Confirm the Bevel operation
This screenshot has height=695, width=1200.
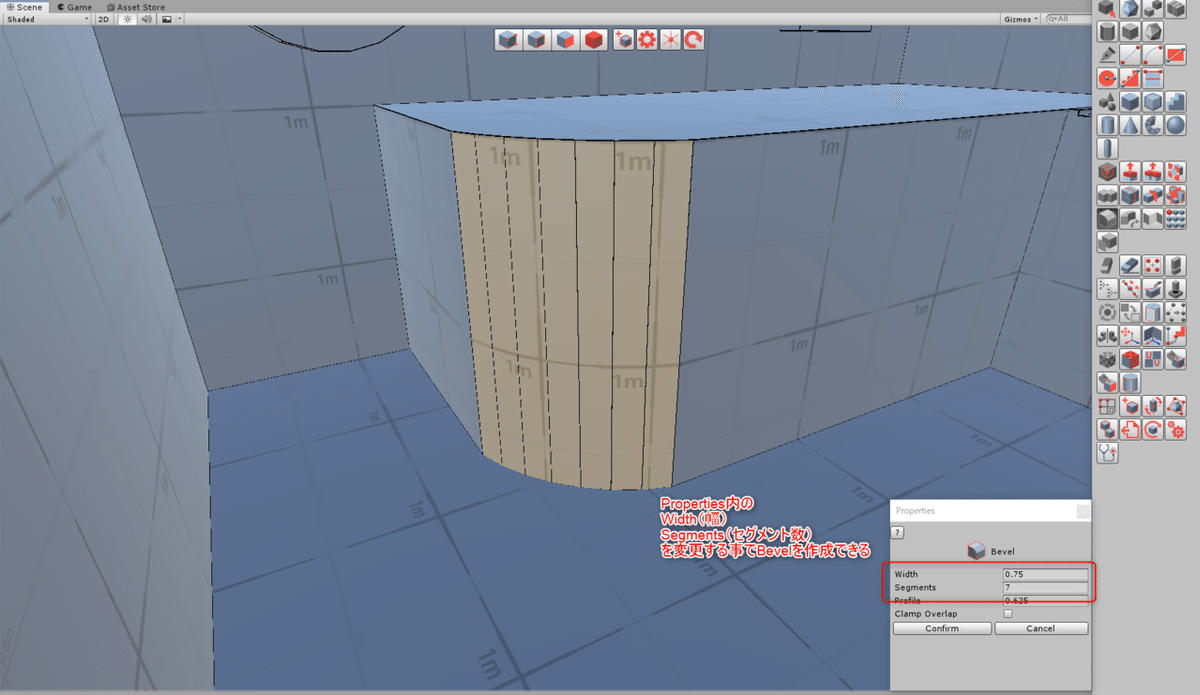942,628
